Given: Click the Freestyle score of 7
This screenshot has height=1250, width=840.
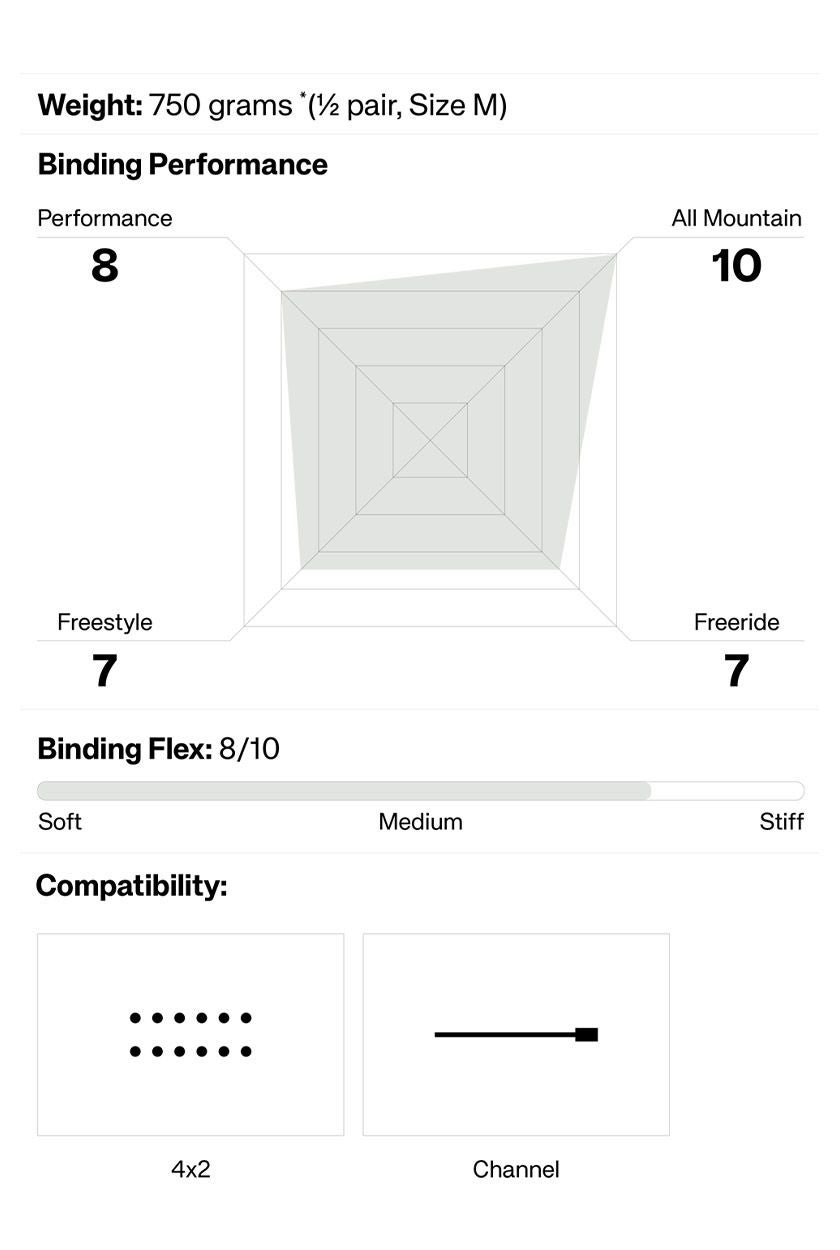Looking at the screenshot, I should pos(105,670).
